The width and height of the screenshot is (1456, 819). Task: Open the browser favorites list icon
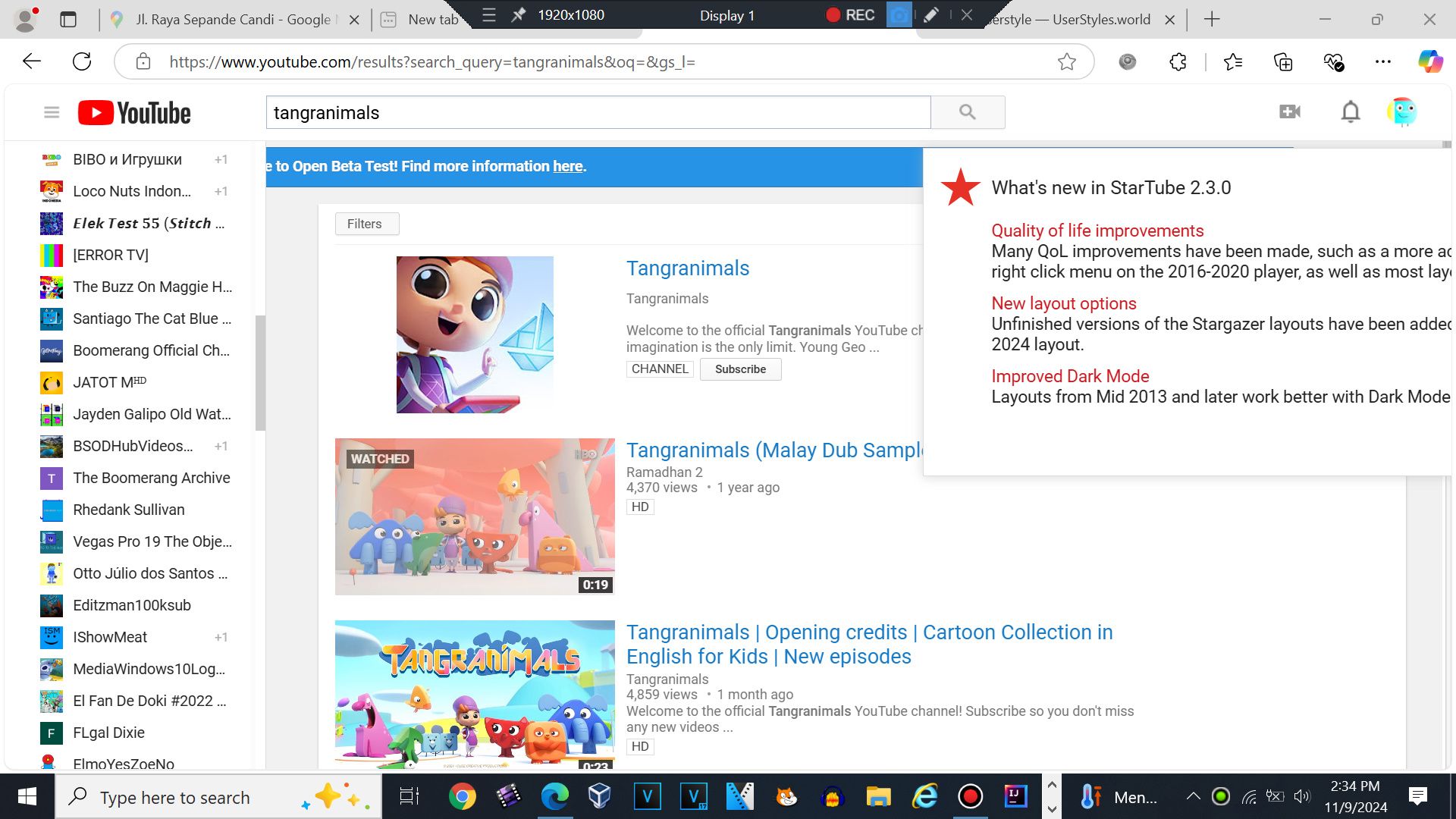(1233, 61)
